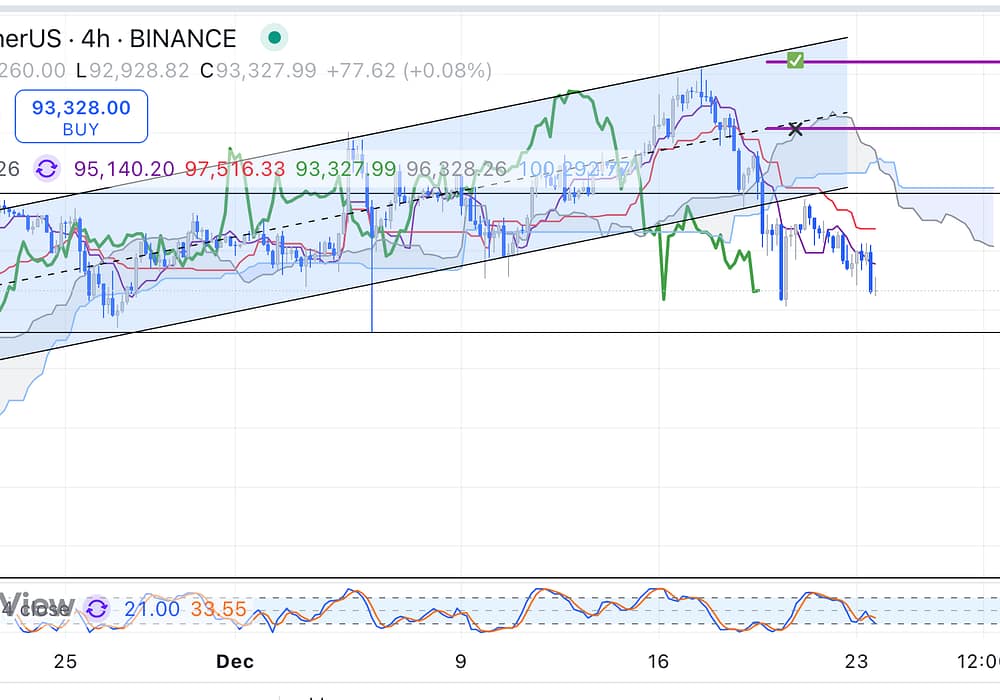
Task: Click the 95,140.20 purple indicator value
Action: click(125, 169)
